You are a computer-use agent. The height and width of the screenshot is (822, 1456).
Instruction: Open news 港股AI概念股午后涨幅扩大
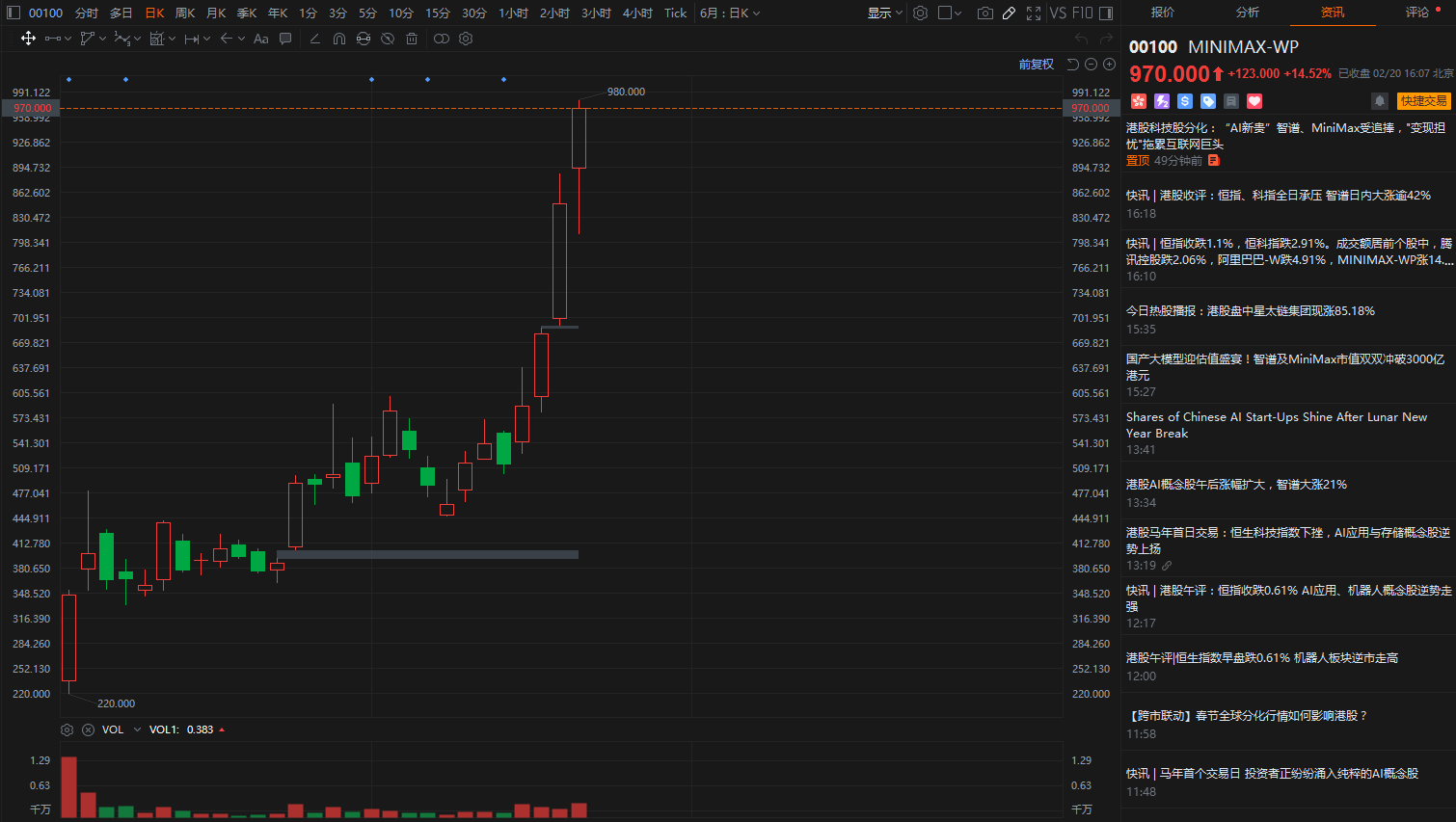click(x=1236, y=484)
